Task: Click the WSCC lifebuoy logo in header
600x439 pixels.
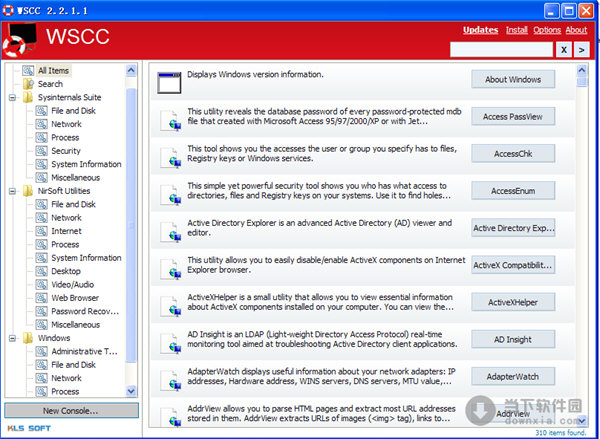Action: click(19, 40)
